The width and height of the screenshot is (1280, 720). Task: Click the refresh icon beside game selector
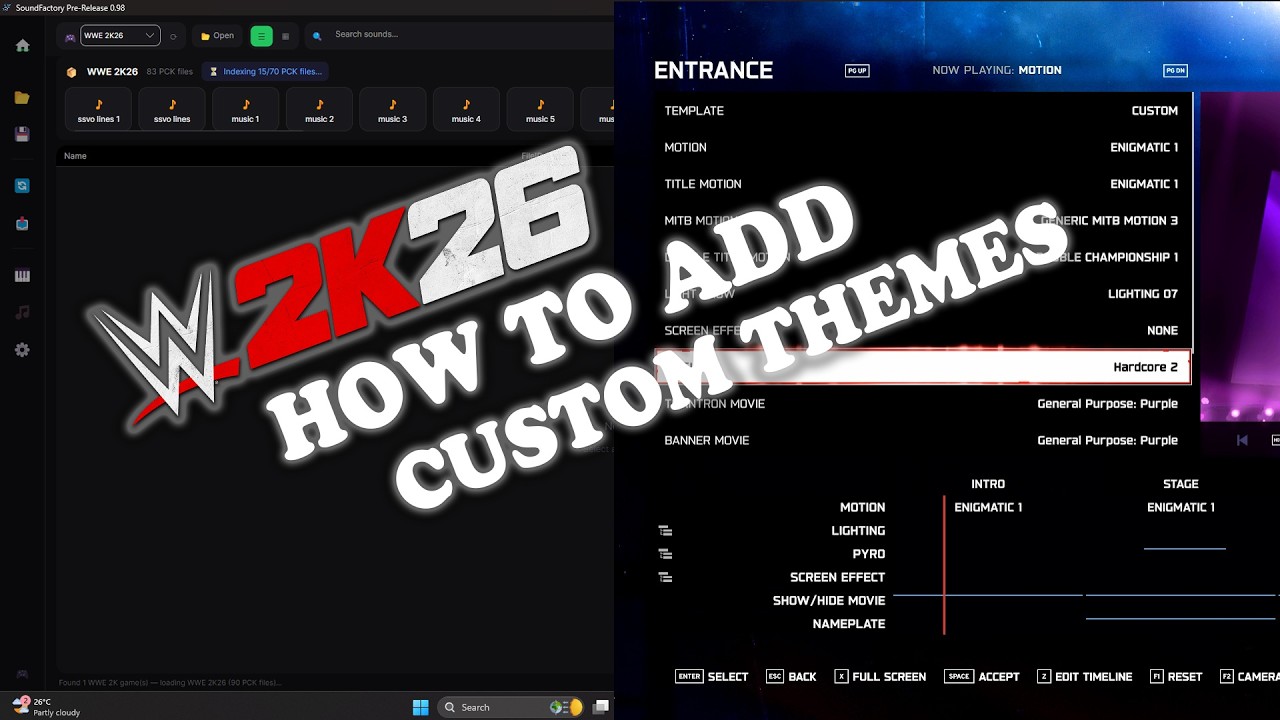click(x=173, y=36)
